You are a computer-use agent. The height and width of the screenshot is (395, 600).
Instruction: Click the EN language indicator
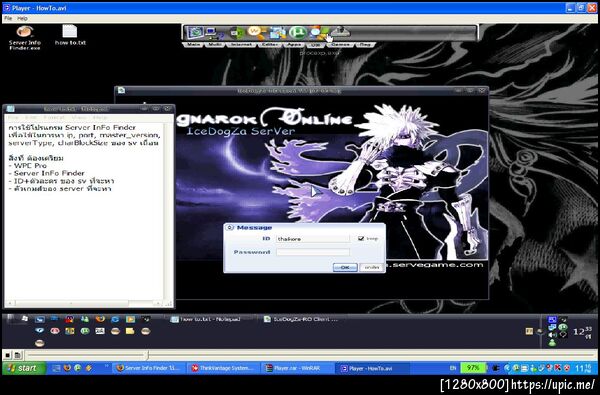pos(453,368)
